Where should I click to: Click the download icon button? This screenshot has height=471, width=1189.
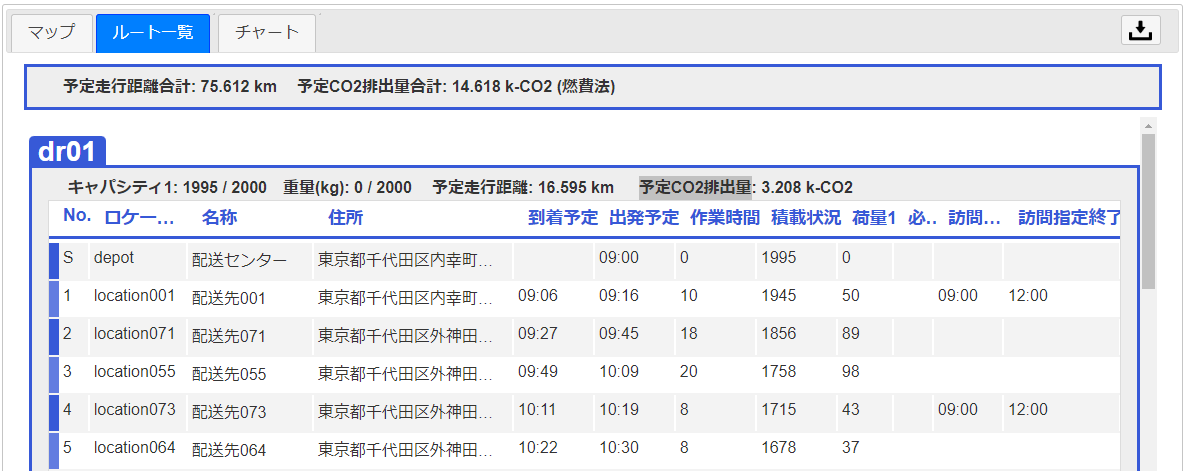click(x=1140, y=31)
